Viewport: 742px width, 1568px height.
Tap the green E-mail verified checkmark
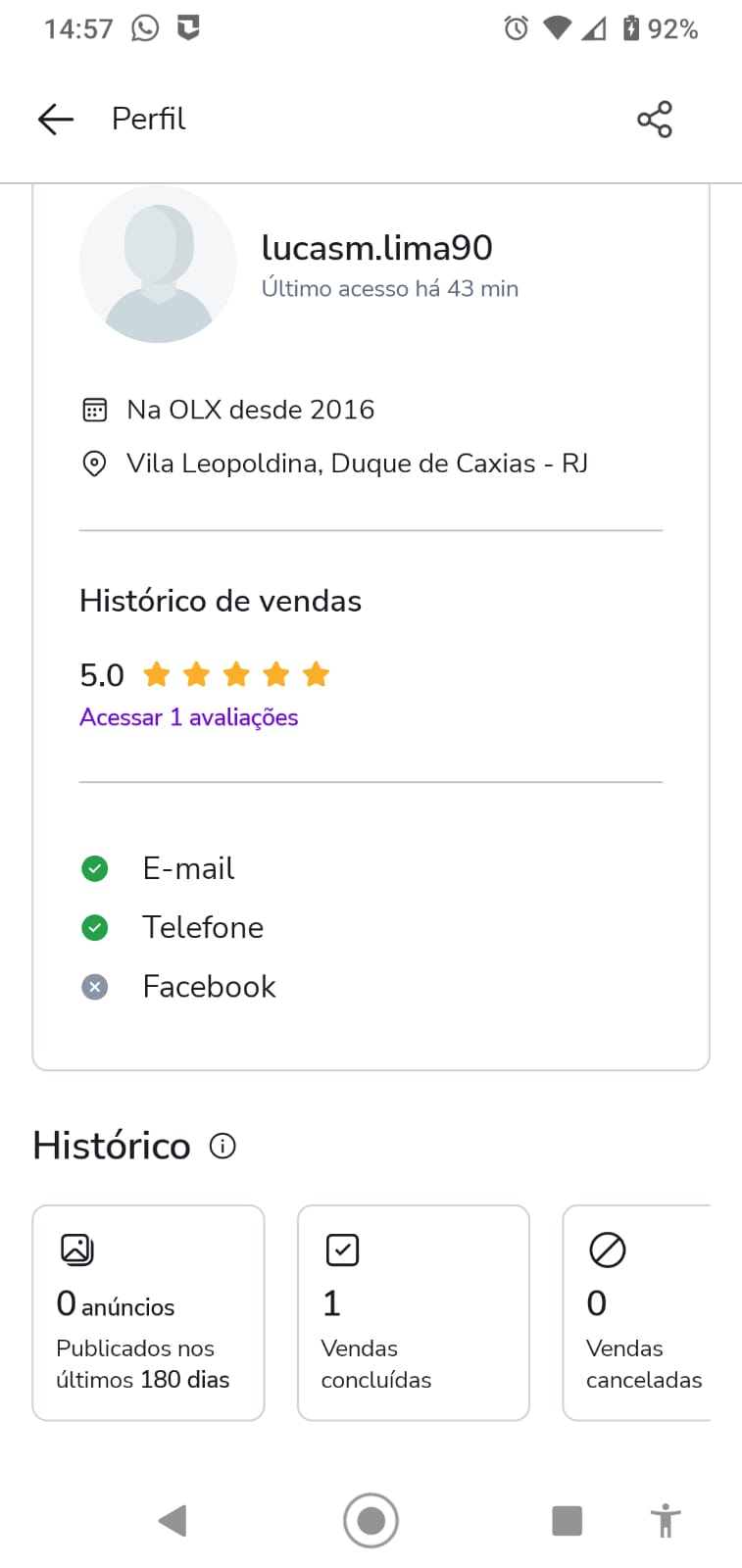(x=95, y=868)
